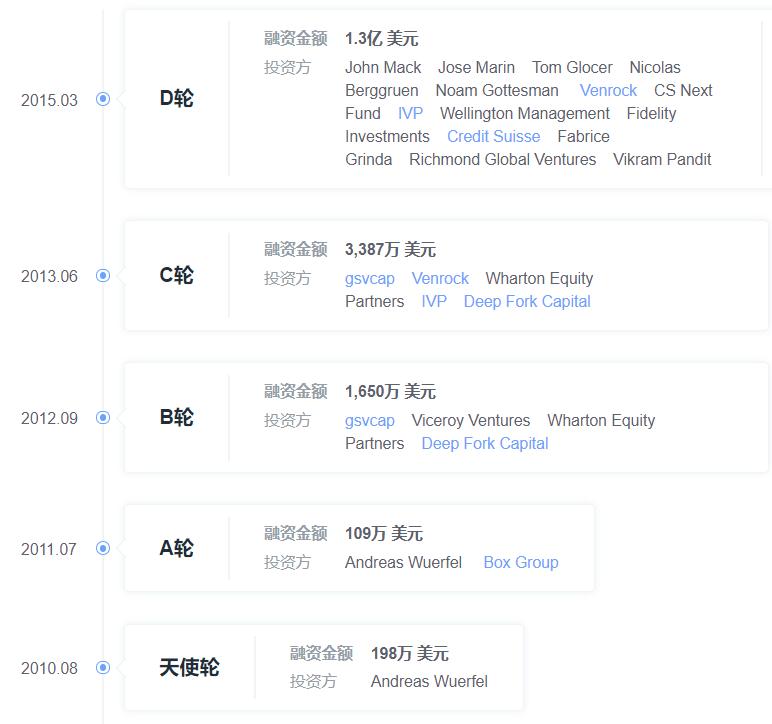Select the B轮 funding round card title
Screen dimensions: 772x724
(x=177, y=418)
